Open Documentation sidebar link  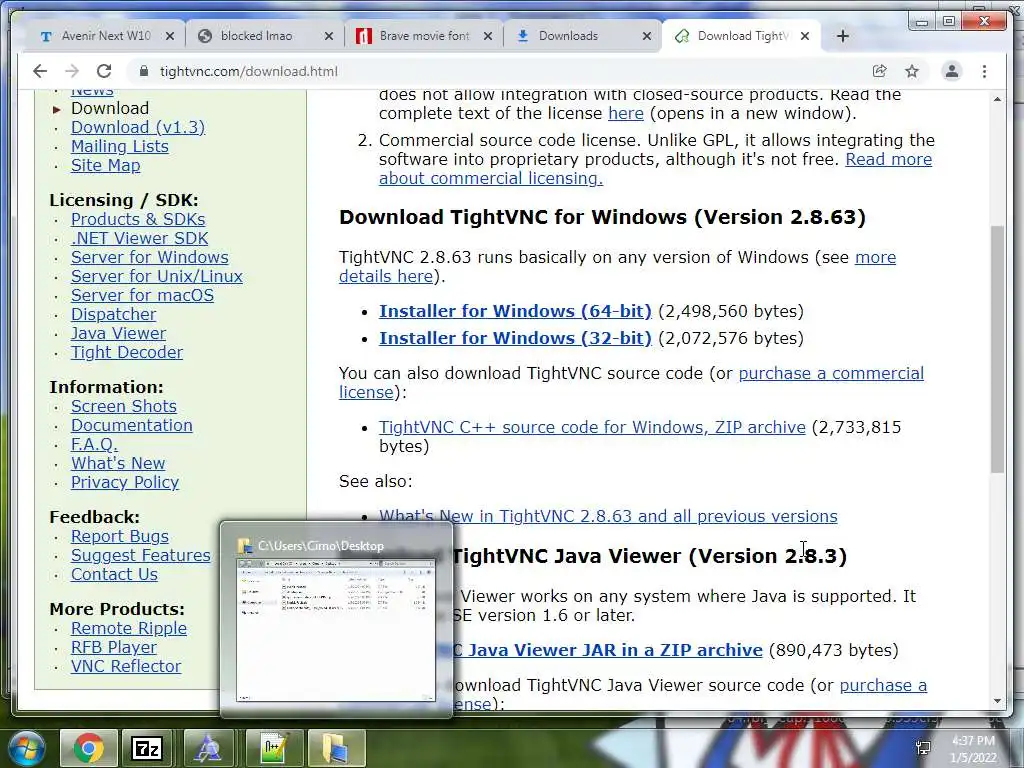pos(131,425)
